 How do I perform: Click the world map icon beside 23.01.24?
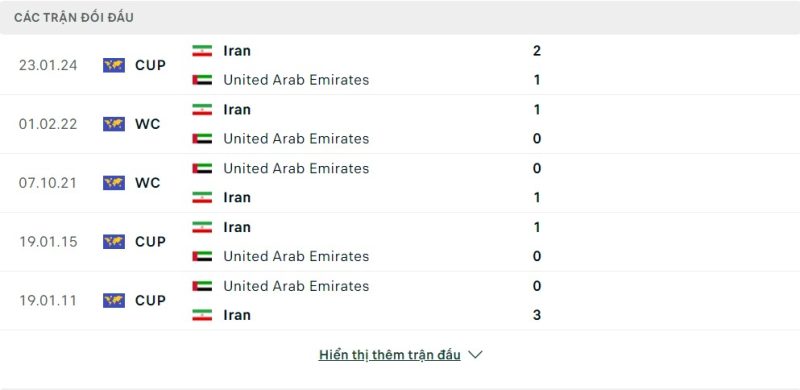coord(114,65)
